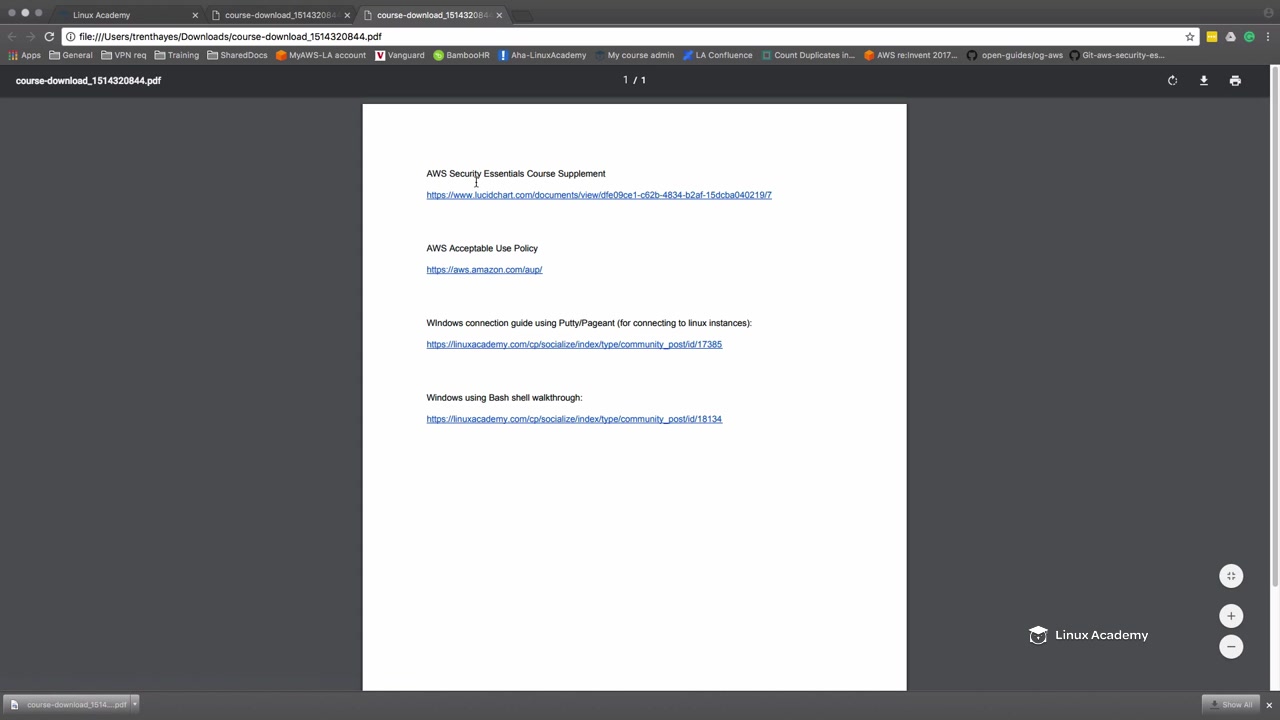
Task: Switch to the middle course-download tab
Action: click(279, 15)
